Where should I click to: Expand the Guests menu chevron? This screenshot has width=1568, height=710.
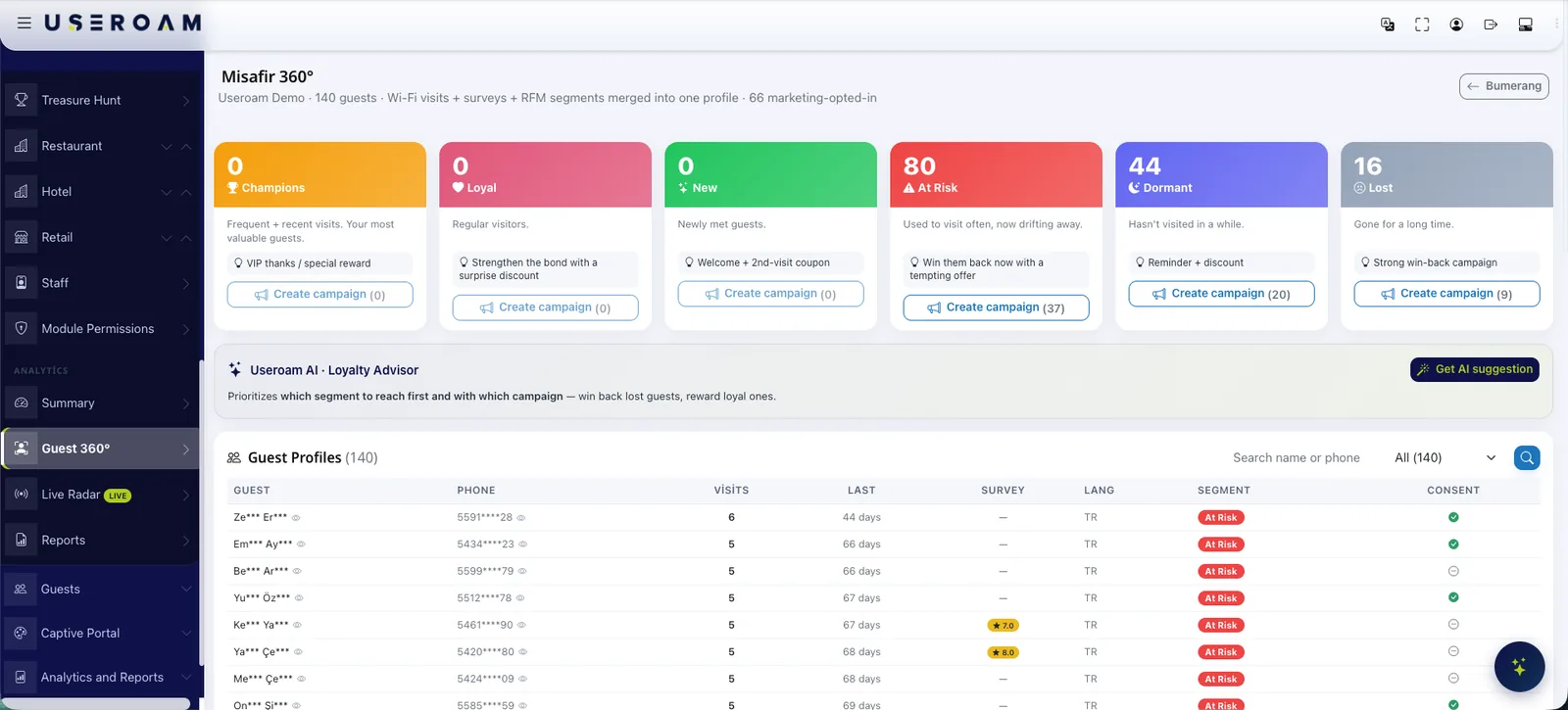pyautogui.click(x=186, y=589)
